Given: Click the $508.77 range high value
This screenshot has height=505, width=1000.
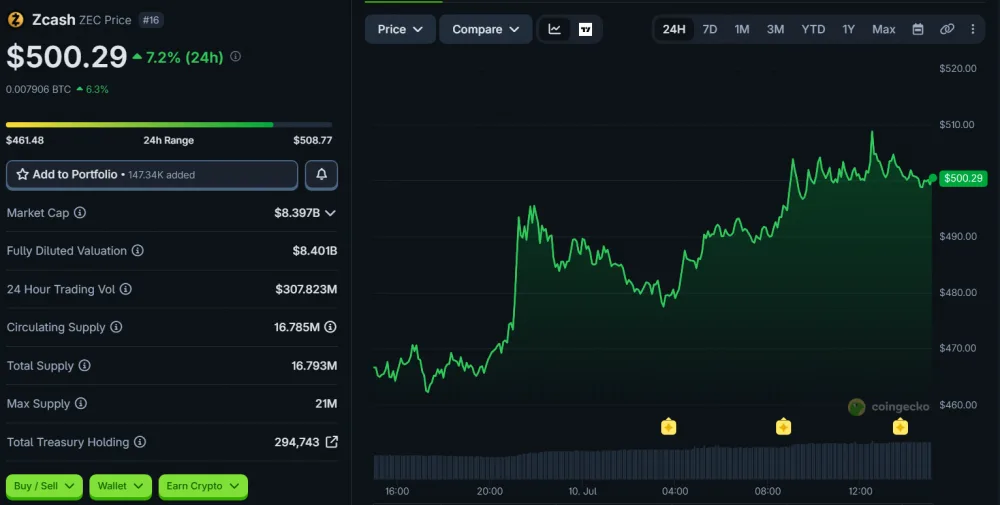Looking at the screenshot, I should pyautogui.click(x=312, y=140).
